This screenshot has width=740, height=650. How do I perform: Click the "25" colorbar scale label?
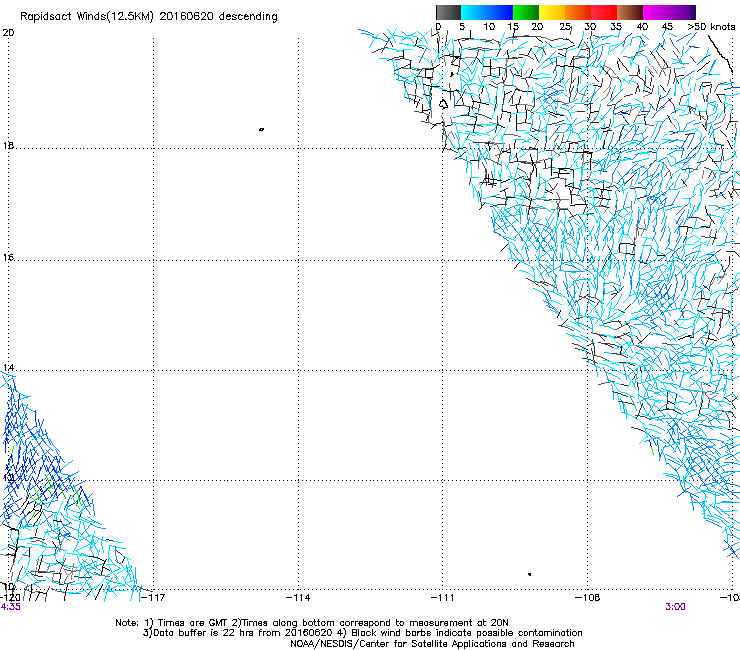coord(565,27)
